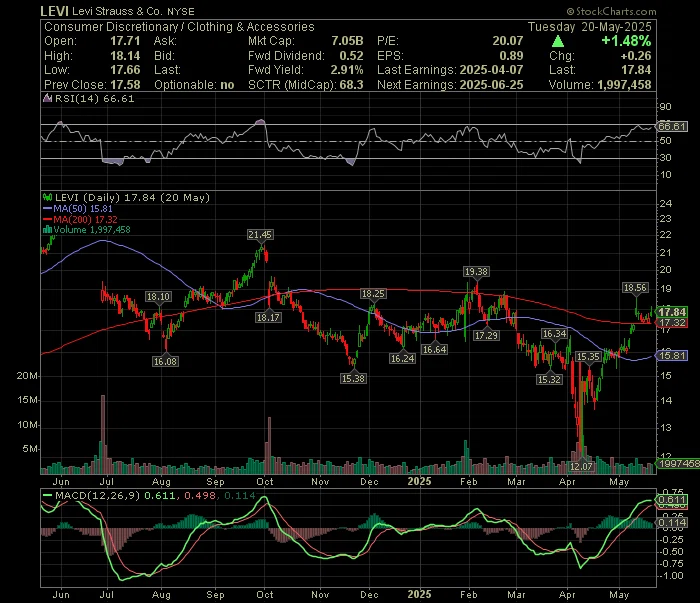Click the 17.29 price label
The image size is (700, 603).
[x=486, y=336]
